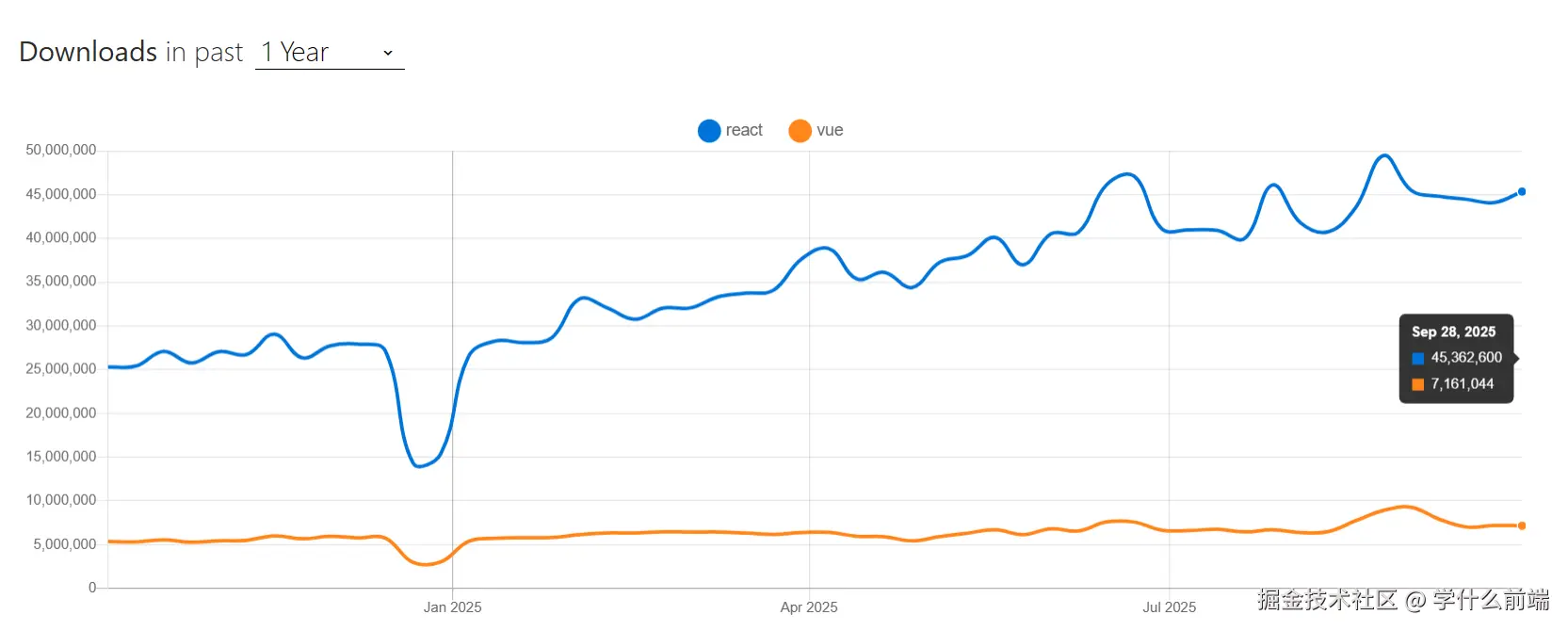Click the Downloads heading text
The width and height of the screenshot is (1568, 631).
click(x=88, y=52)
